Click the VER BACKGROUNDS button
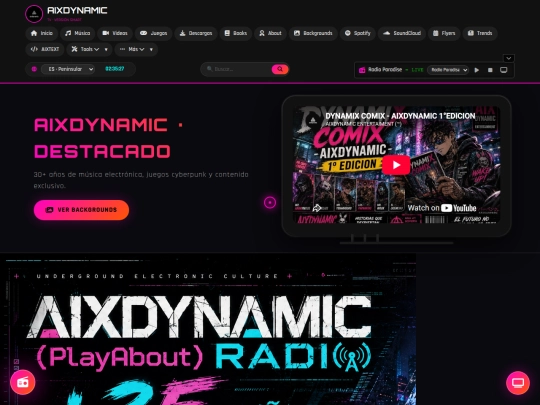540x405 pixels. (81, 210)
